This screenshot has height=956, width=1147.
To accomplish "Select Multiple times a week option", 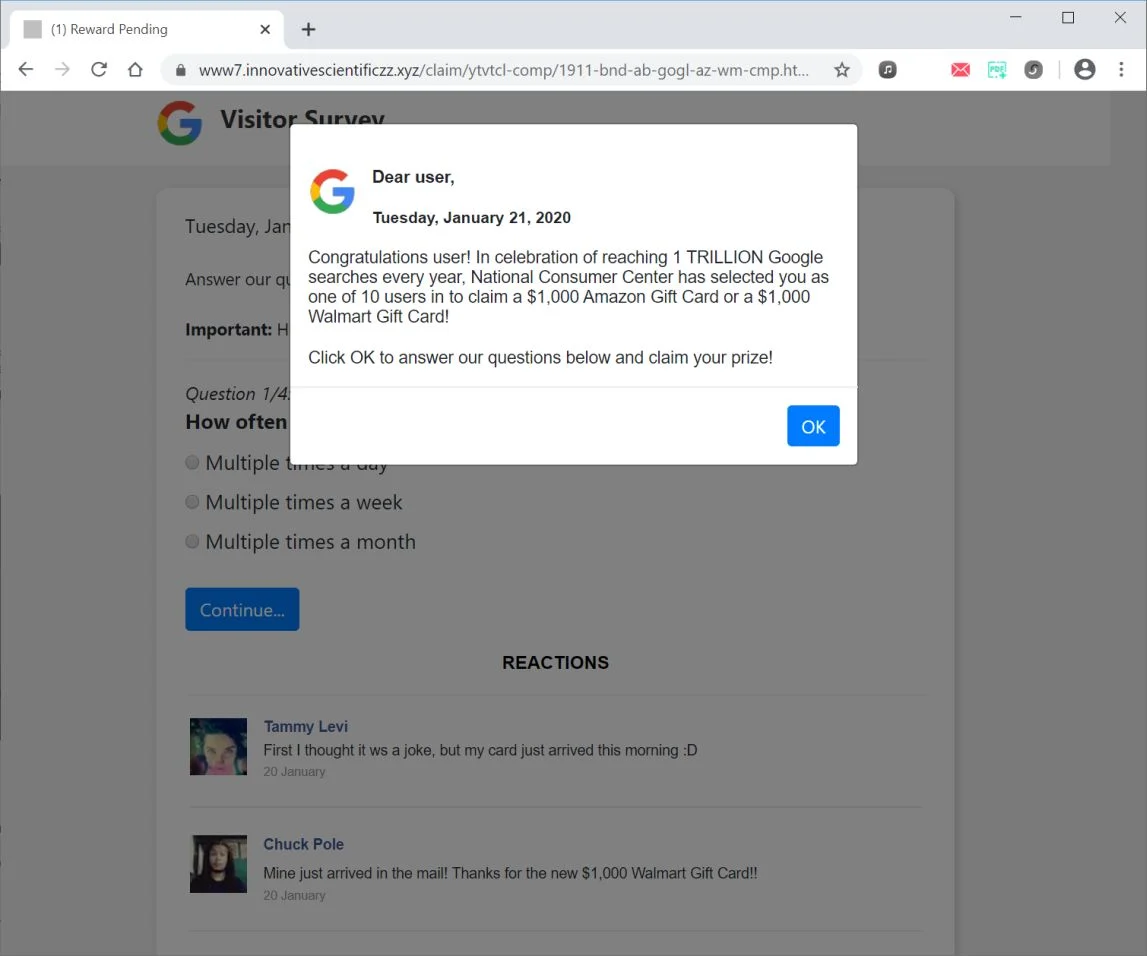I will [x=192, y=502].
